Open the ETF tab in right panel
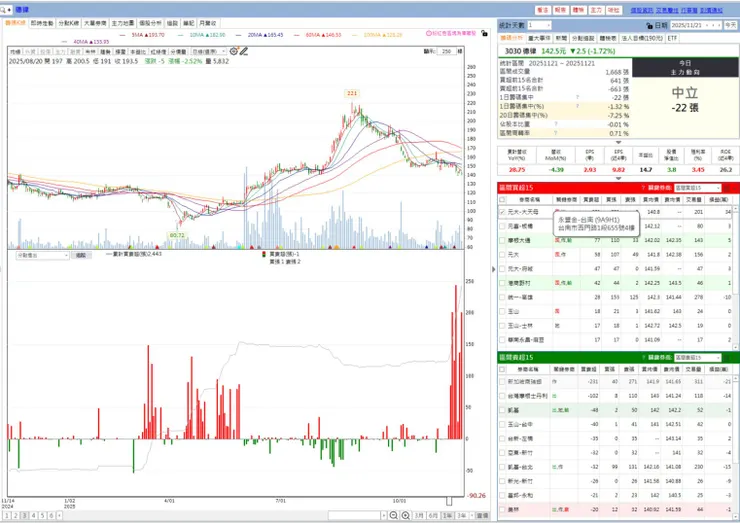740x523 pixels. tap(672, 38)
